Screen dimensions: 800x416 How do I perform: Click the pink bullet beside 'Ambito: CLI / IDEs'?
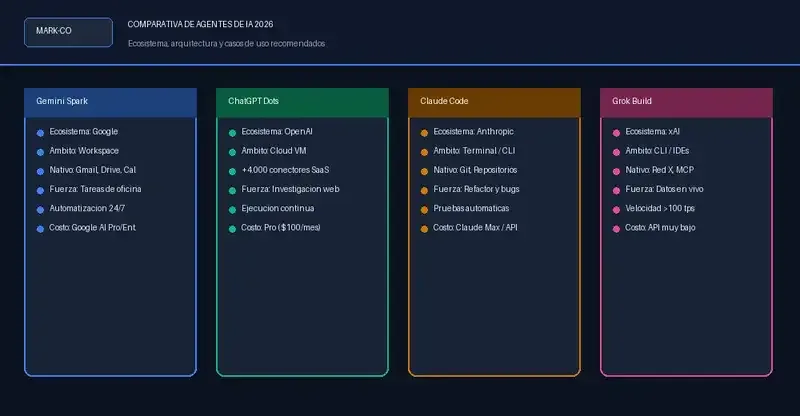point(616,152)
